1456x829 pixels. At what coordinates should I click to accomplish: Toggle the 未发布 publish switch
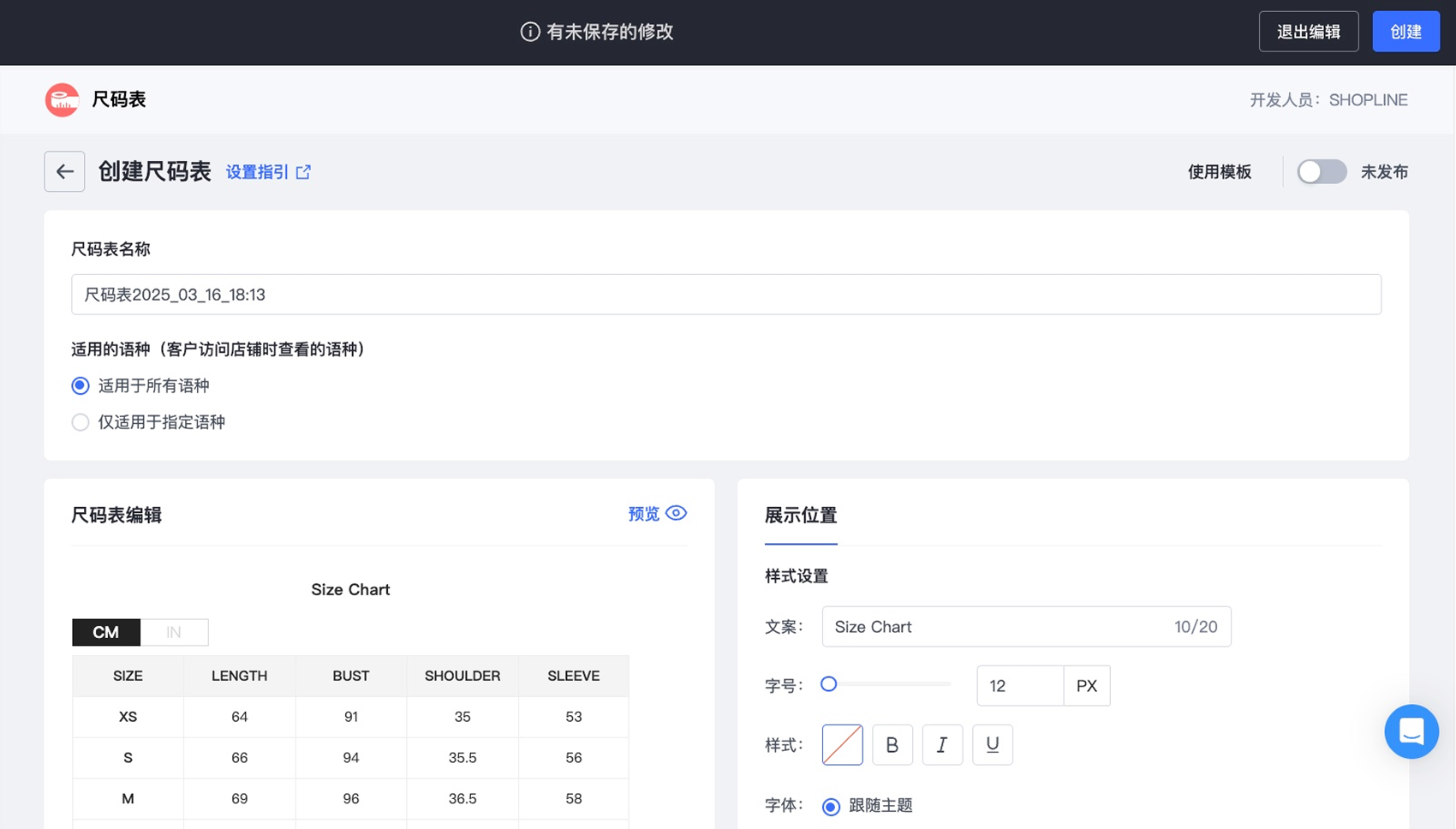1321,172
